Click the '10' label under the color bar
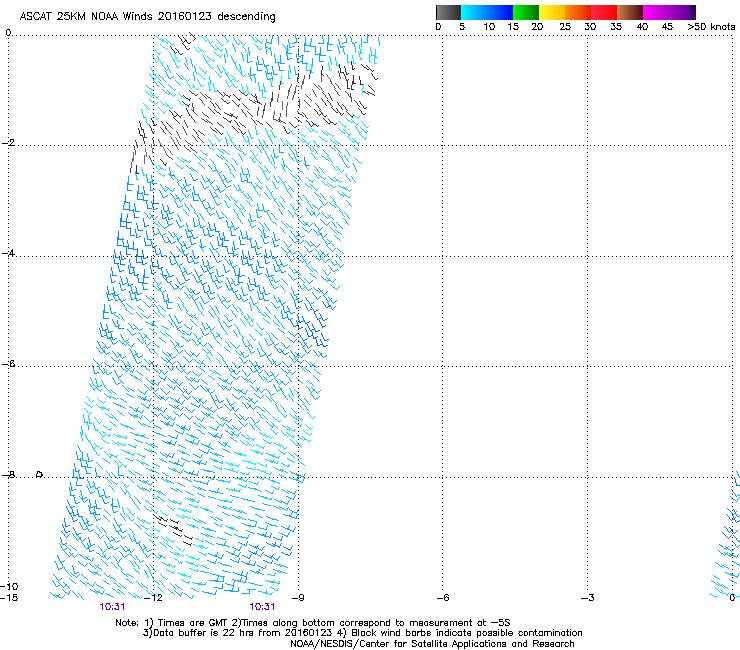Screen dimensions: 740x650 [489, 27]
